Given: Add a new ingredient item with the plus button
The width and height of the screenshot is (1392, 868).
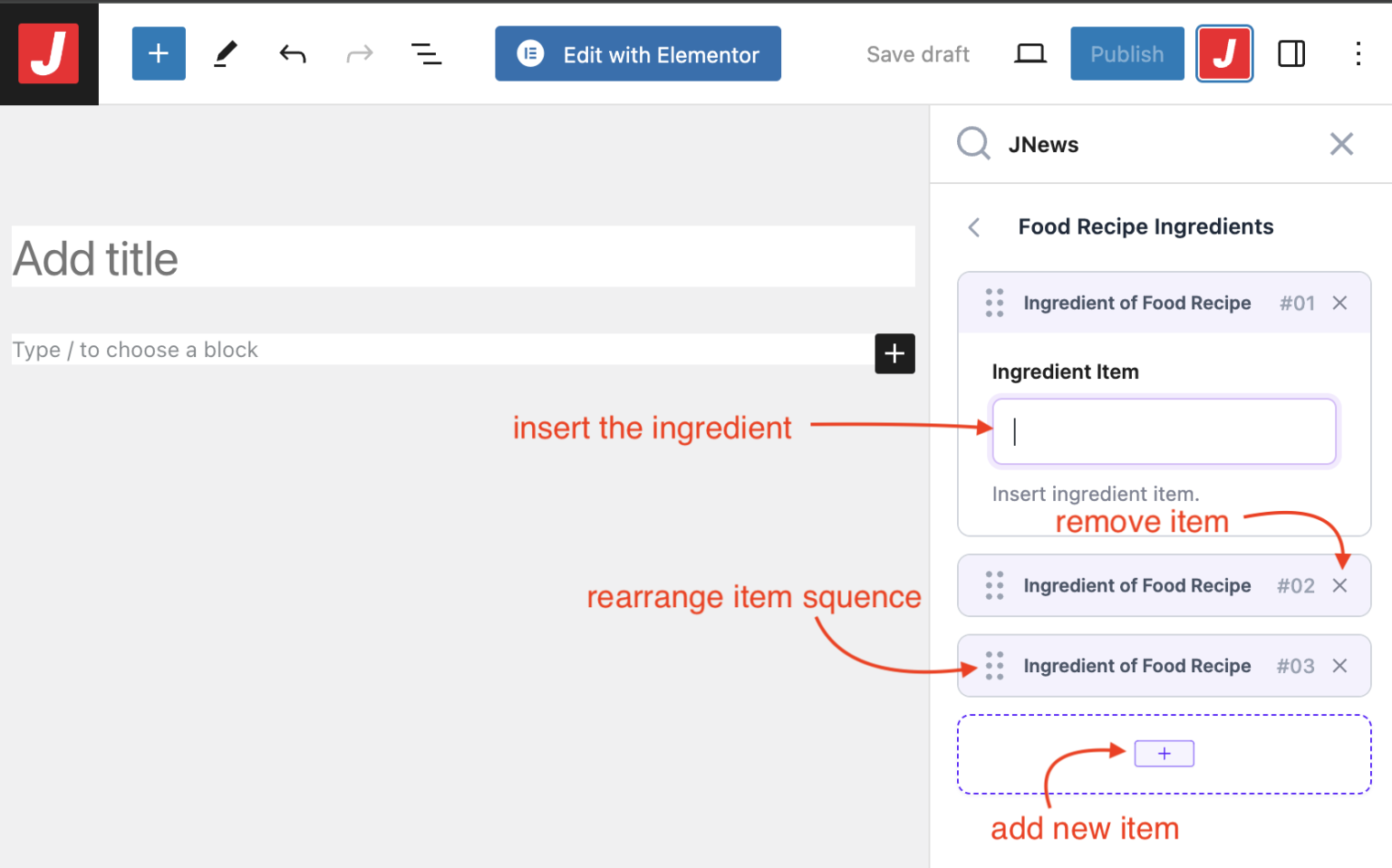Looking at the screenshot, I should click(x=1164, y=753).
